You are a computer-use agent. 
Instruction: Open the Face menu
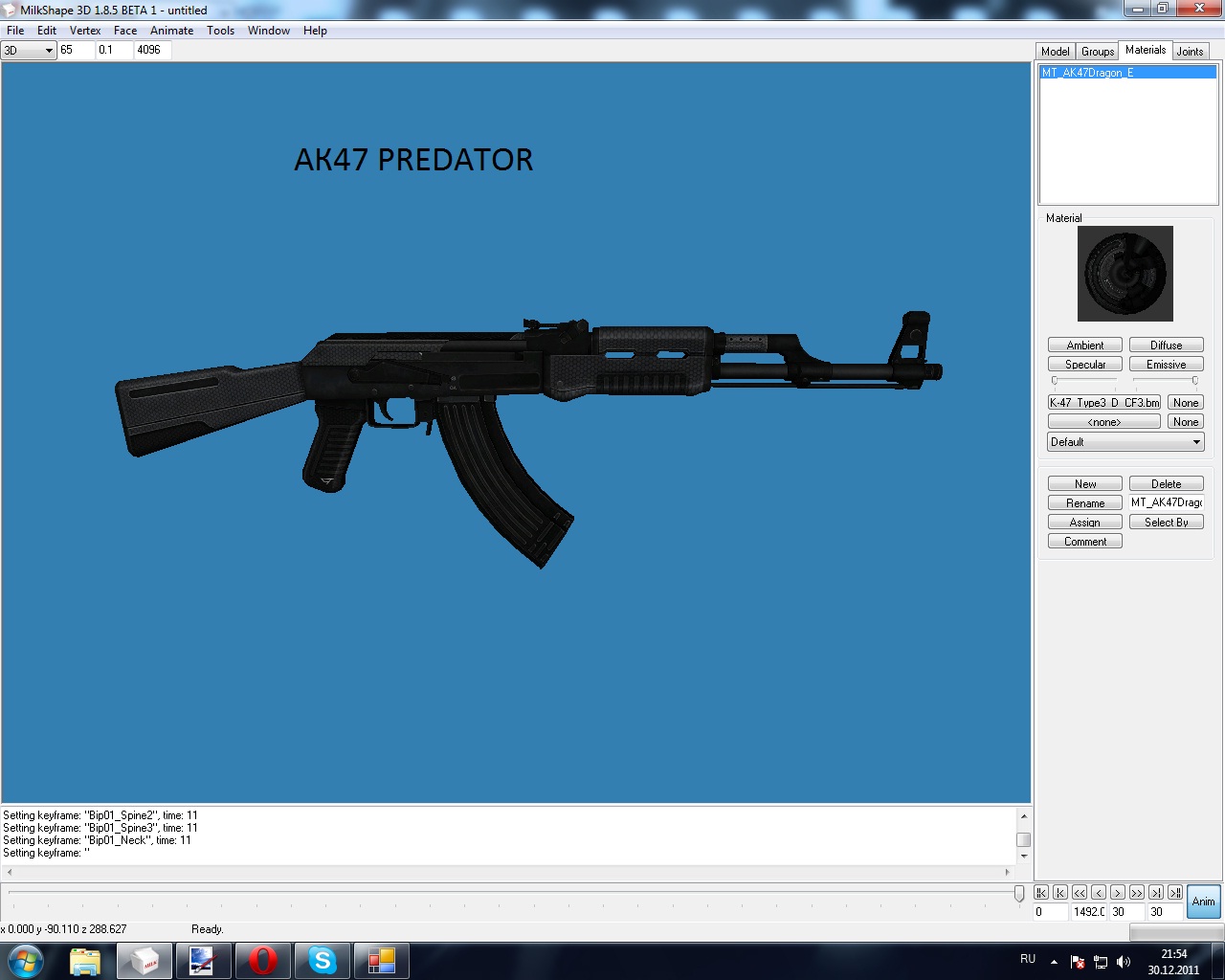125,31
